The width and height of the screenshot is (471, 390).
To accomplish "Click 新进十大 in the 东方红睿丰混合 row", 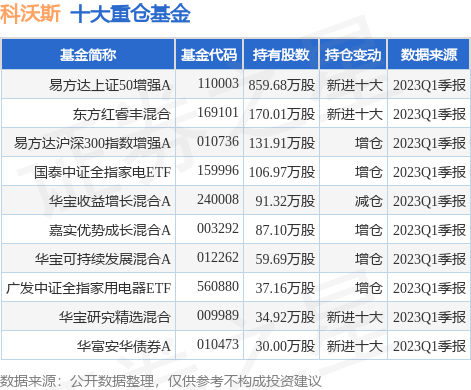I will (354, 114).
